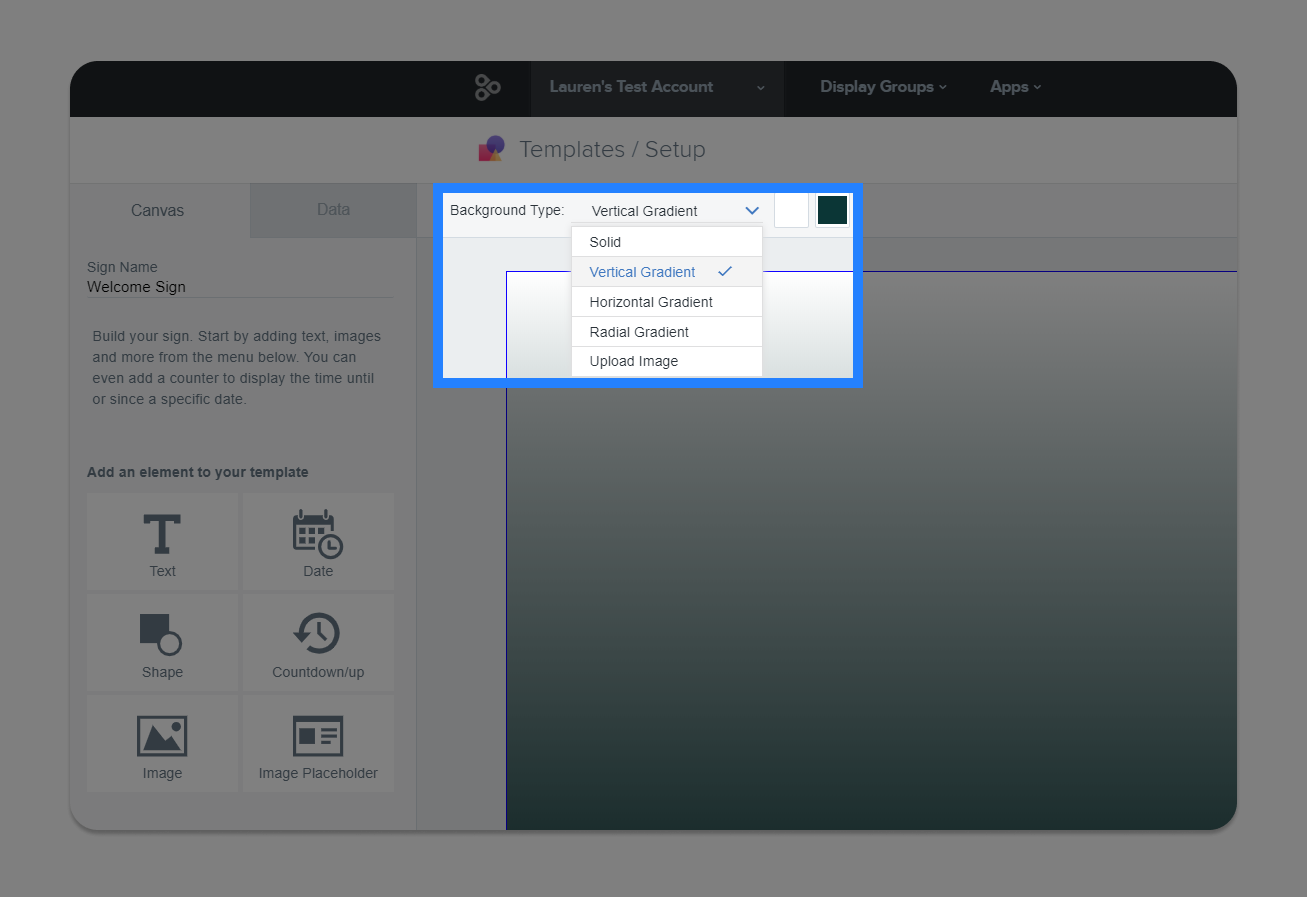Screen dimensions: 1307x897
Task: Insert an Image element
Action: (x=162, y=743)
